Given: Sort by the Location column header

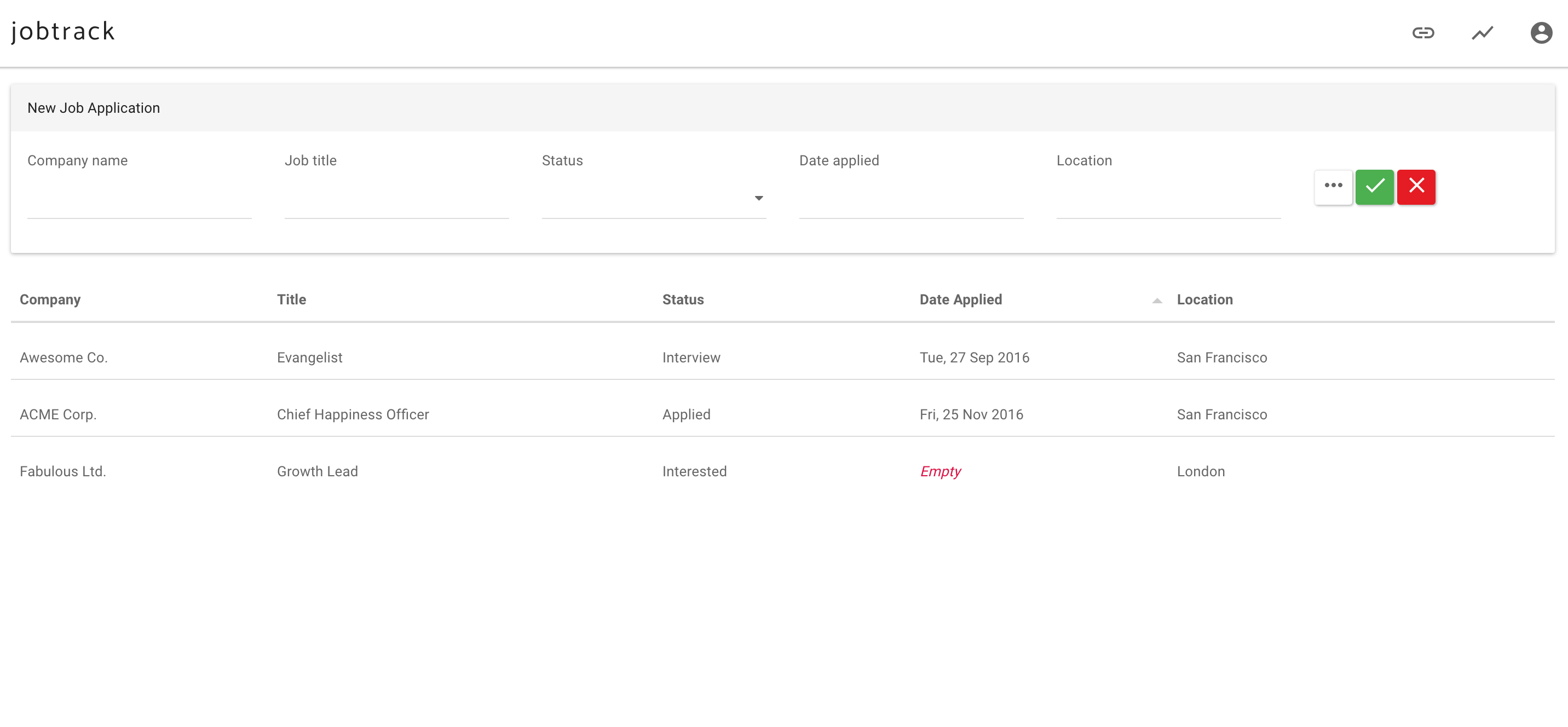Looking at the screenshot, I should click(x=1204, y=299).
